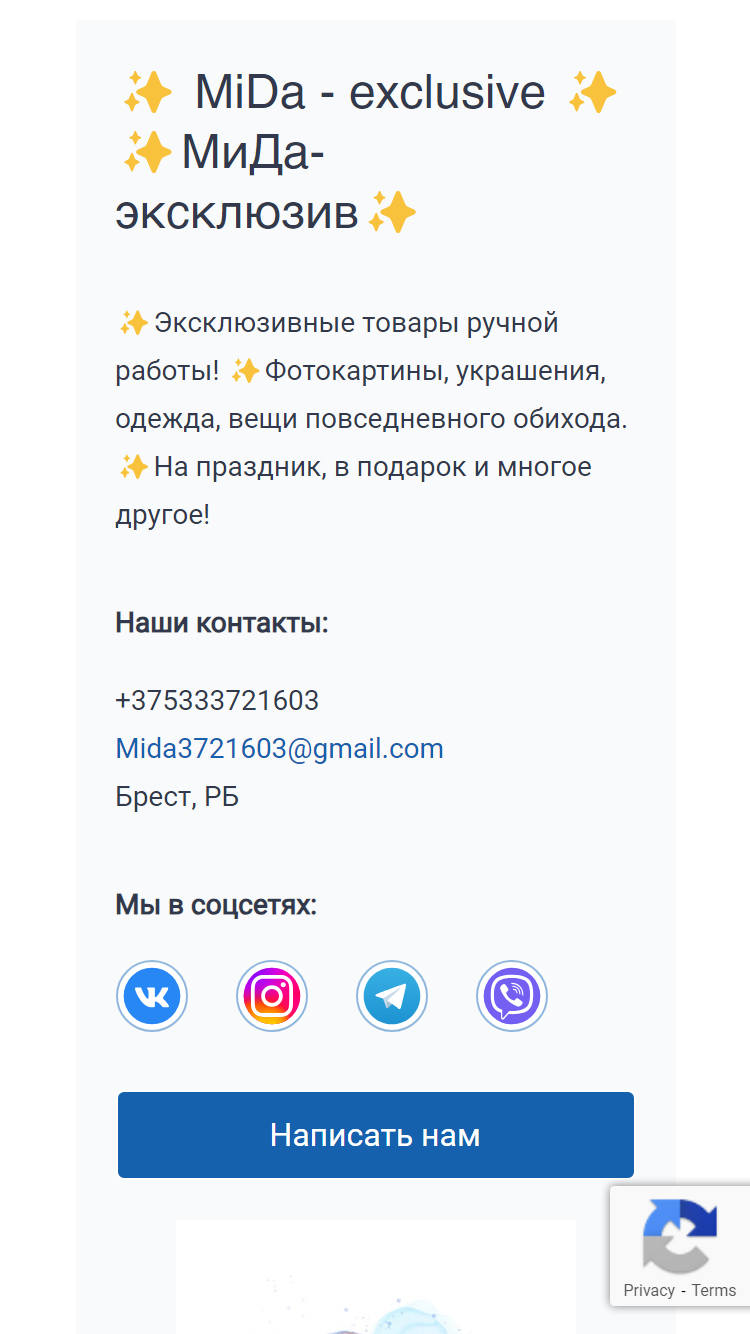Viewport: 750px width, 1334px height.
Task: Open the Telegram channel icon
Action: (x=392, y=996)
